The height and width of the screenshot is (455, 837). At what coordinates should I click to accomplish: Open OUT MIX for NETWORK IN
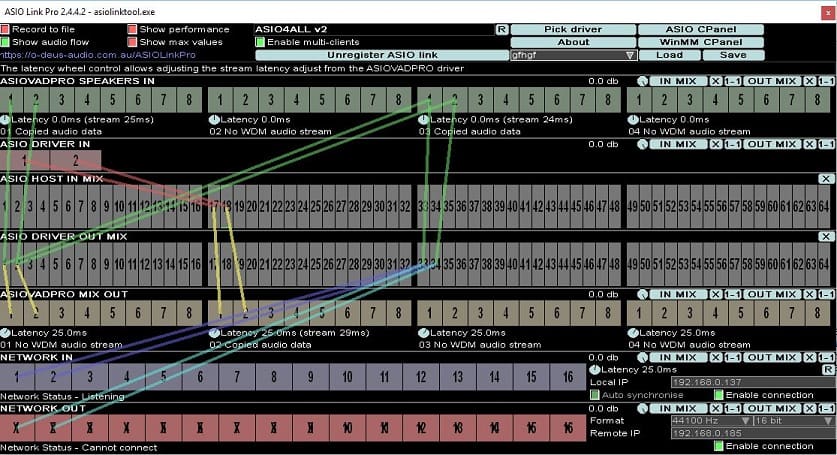point(772,357)
